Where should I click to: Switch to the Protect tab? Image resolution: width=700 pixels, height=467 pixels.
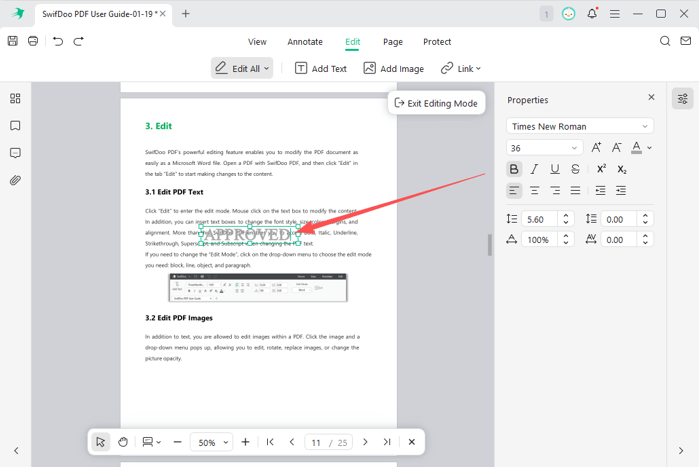[437, 42]
